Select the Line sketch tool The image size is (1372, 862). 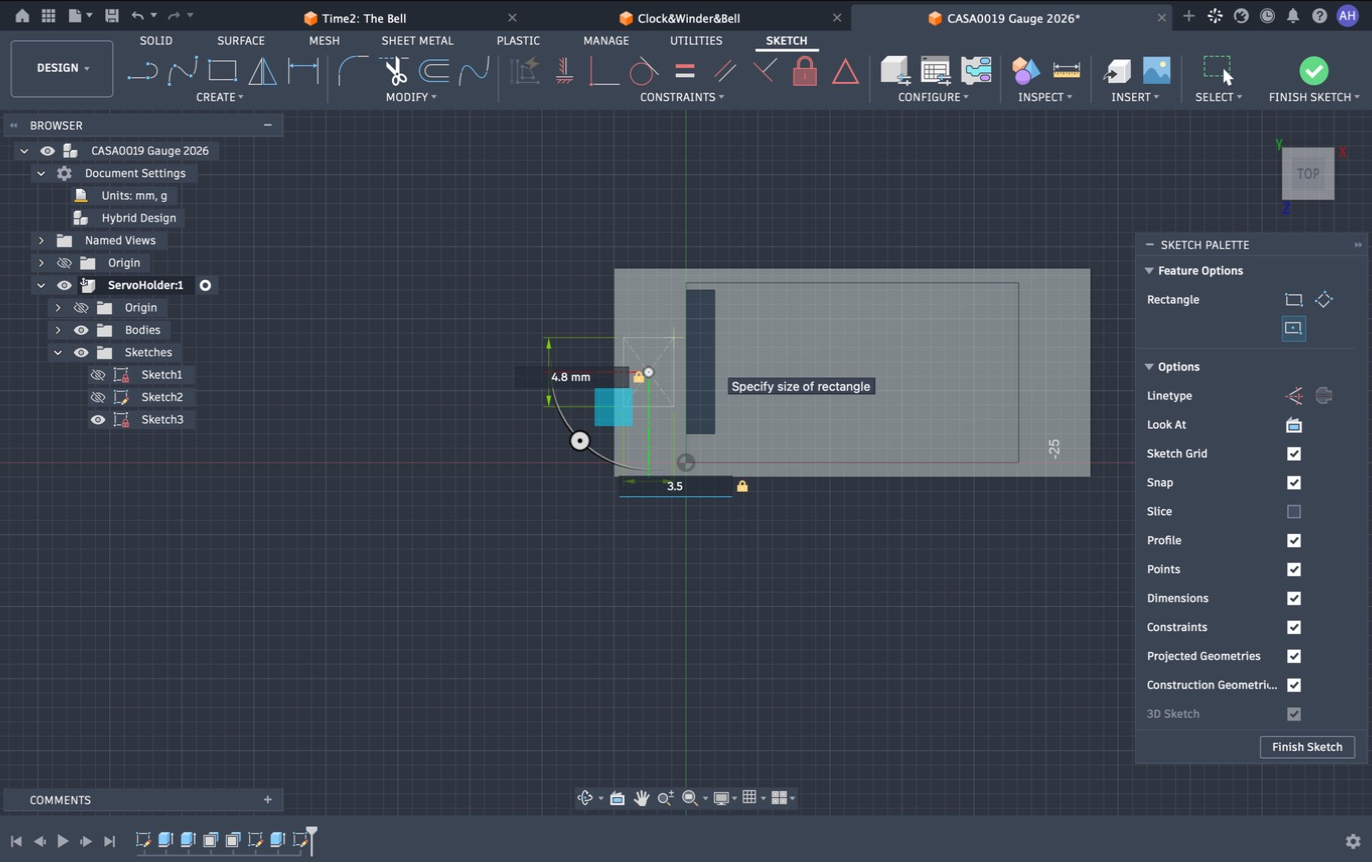(143, 70)
